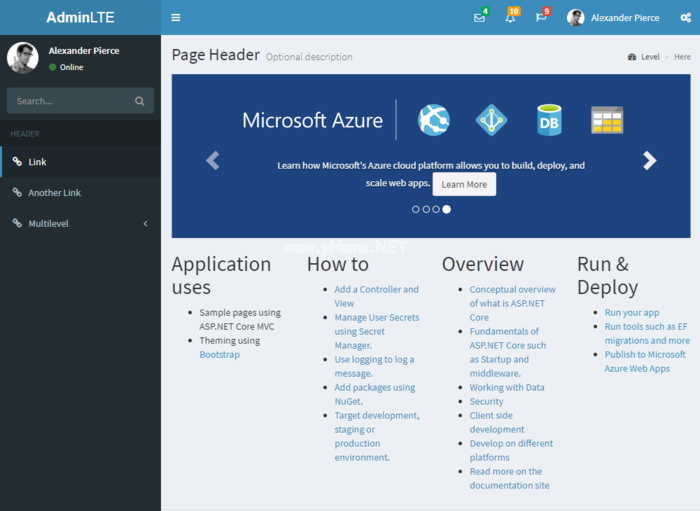Open Alexander Pierce user menu in navbar
Viewport: 700px width, 511px height.
(613, 18)
